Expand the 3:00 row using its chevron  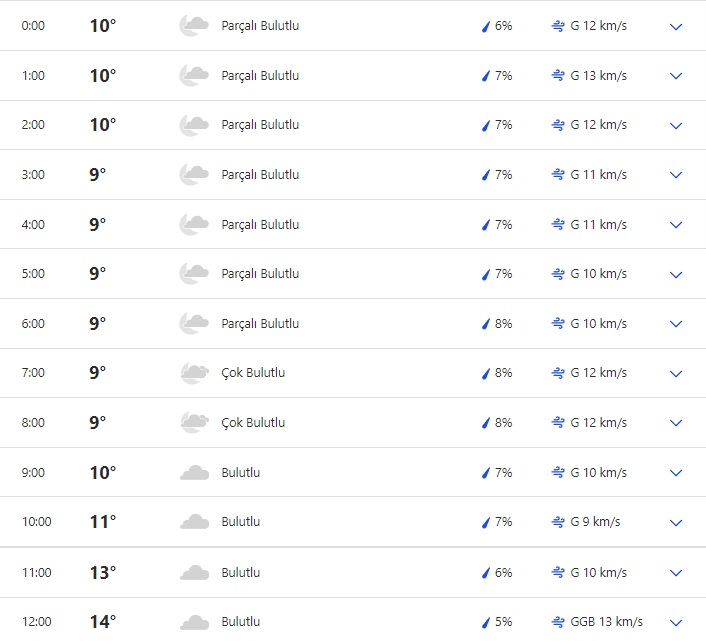(x=676, y=175)
